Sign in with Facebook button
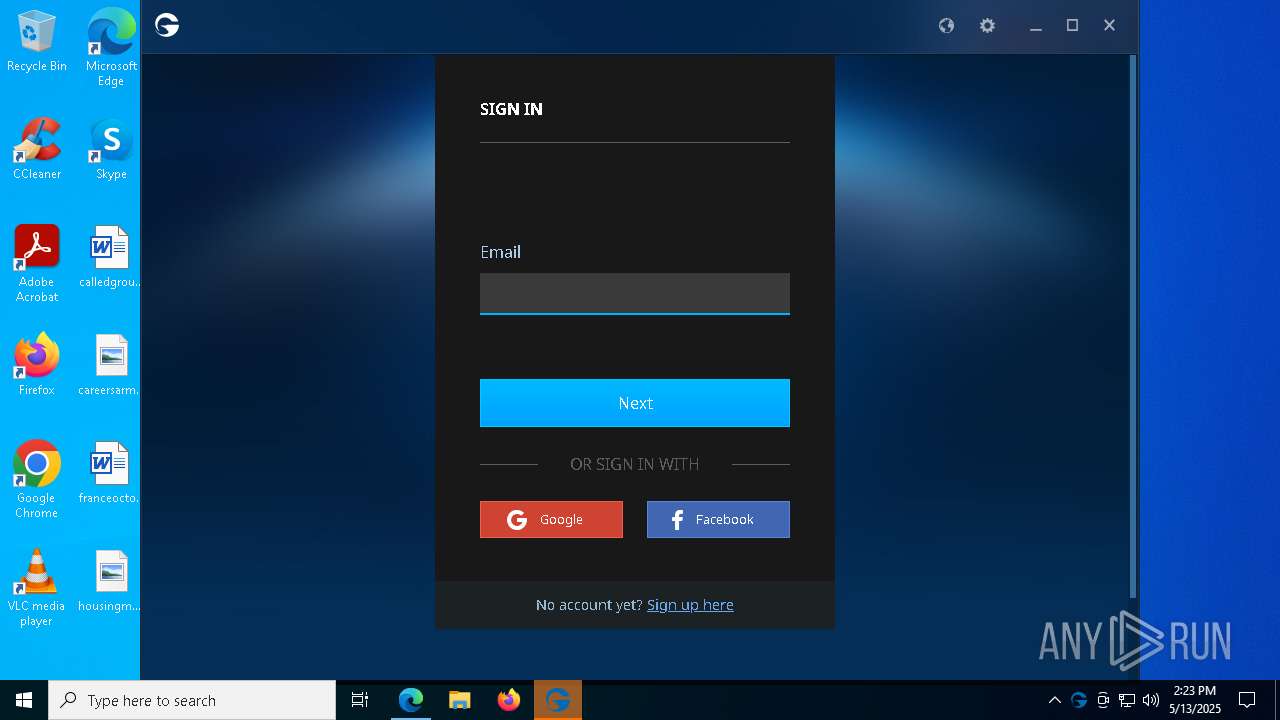The height and width of the screenshot is (720, 1280). click(x=718, y=520)
